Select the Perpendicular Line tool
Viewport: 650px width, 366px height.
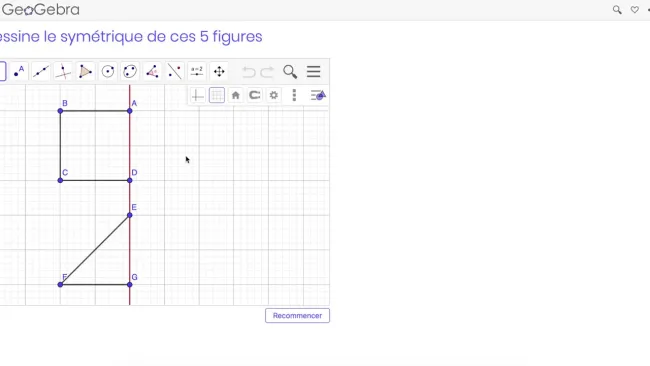pos(63,72)
